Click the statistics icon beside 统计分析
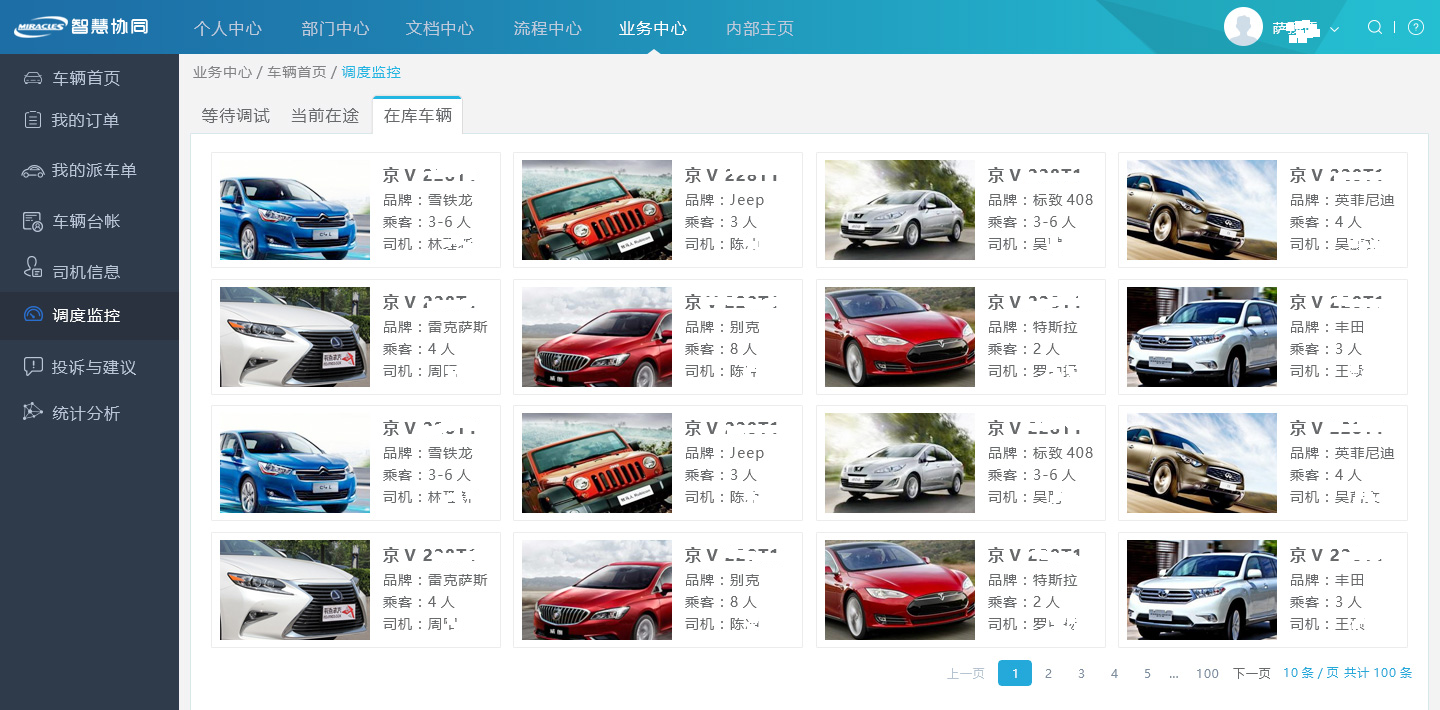Viewport: 1440px width, 710px height. click(33, 412)
